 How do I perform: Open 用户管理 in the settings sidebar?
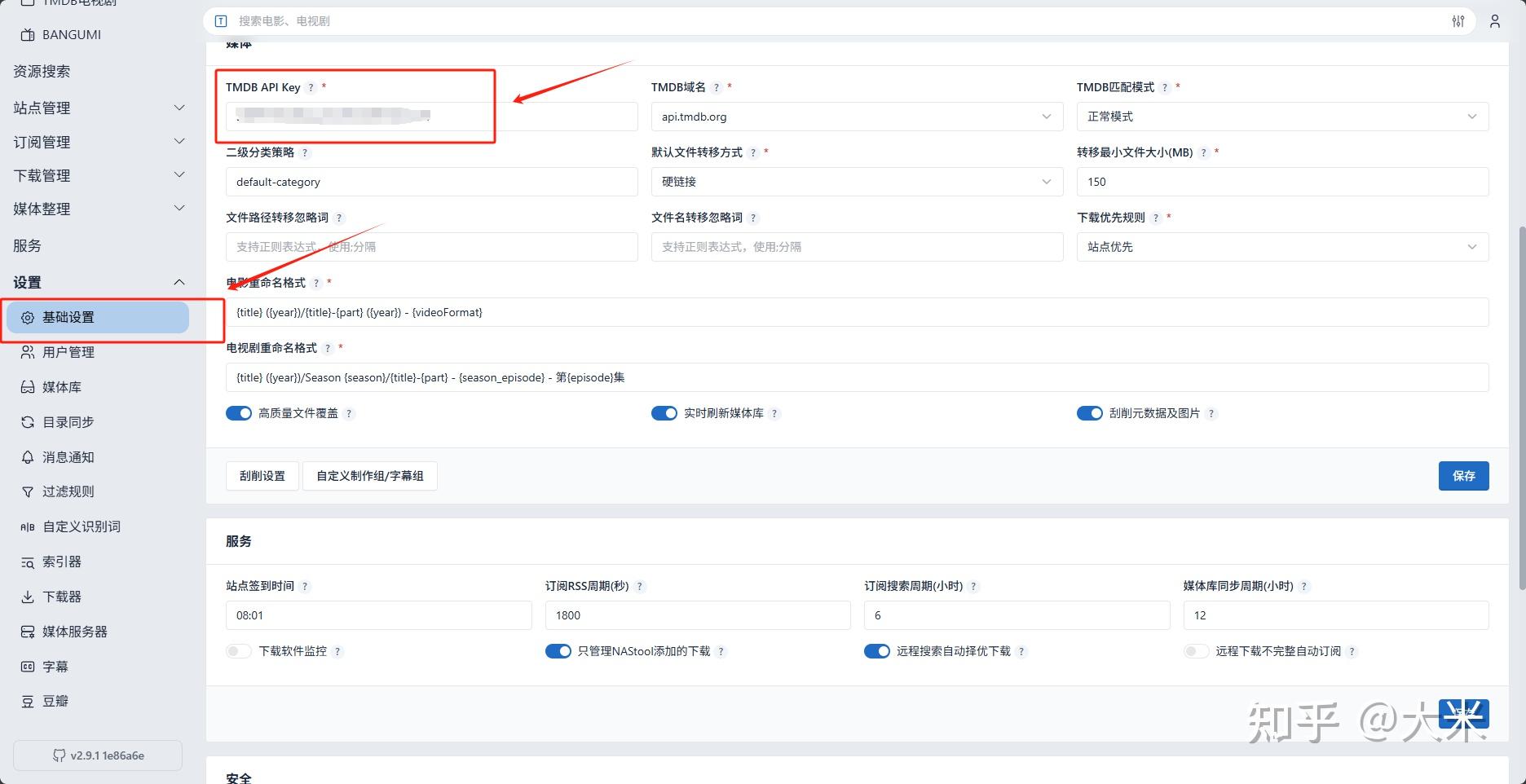click(x=71, y=352)
